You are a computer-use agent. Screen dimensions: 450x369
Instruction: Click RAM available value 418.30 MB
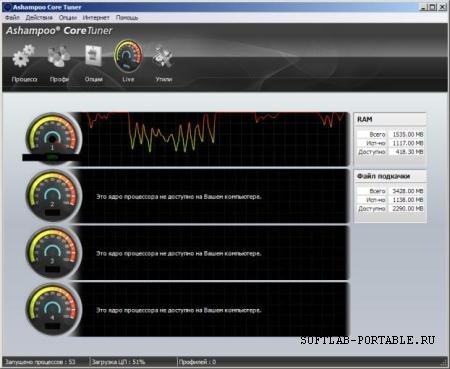(x=407, y=152)
